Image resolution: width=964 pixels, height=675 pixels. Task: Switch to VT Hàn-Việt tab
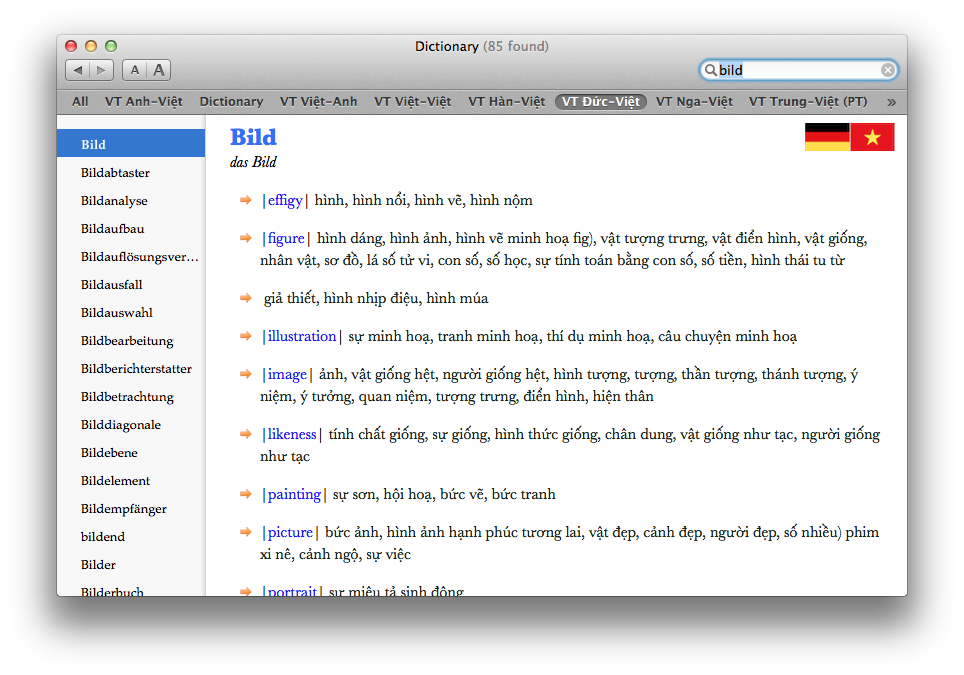(x=507, y=101)
